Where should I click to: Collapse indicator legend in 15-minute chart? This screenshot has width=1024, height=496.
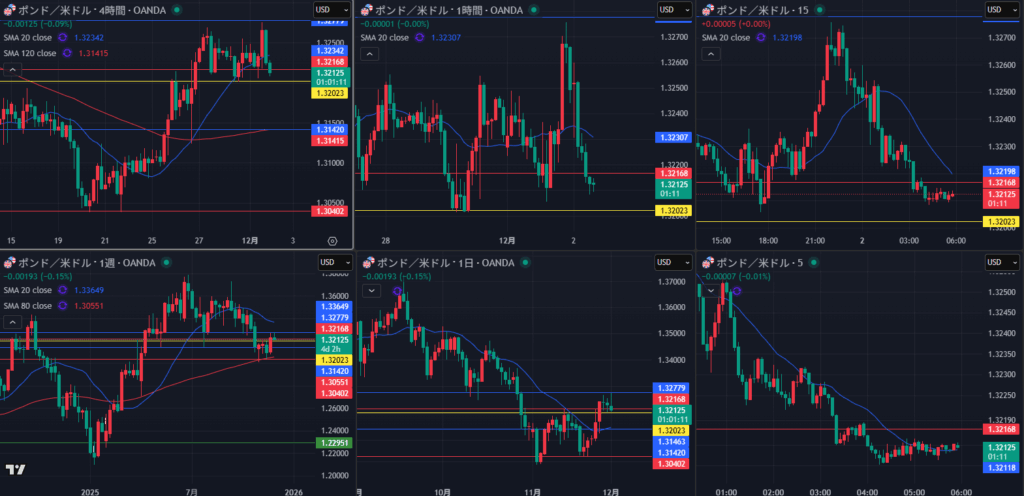pyautogui.click(x=712, y=55)
